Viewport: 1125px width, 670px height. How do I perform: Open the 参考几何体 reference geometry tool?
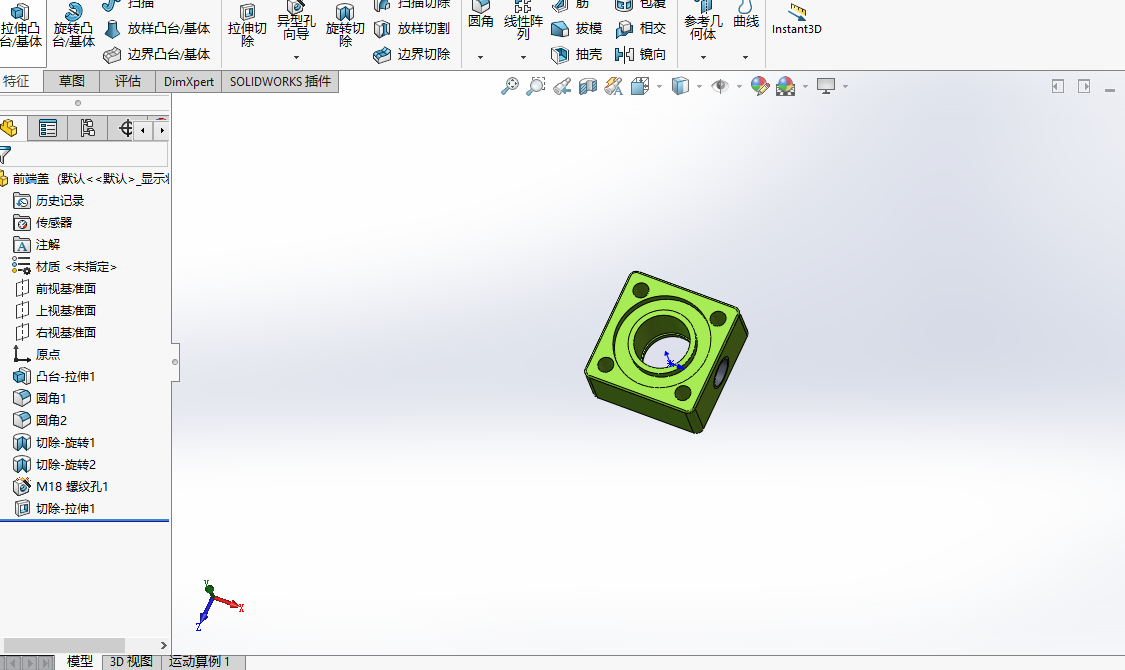[703, 22]
